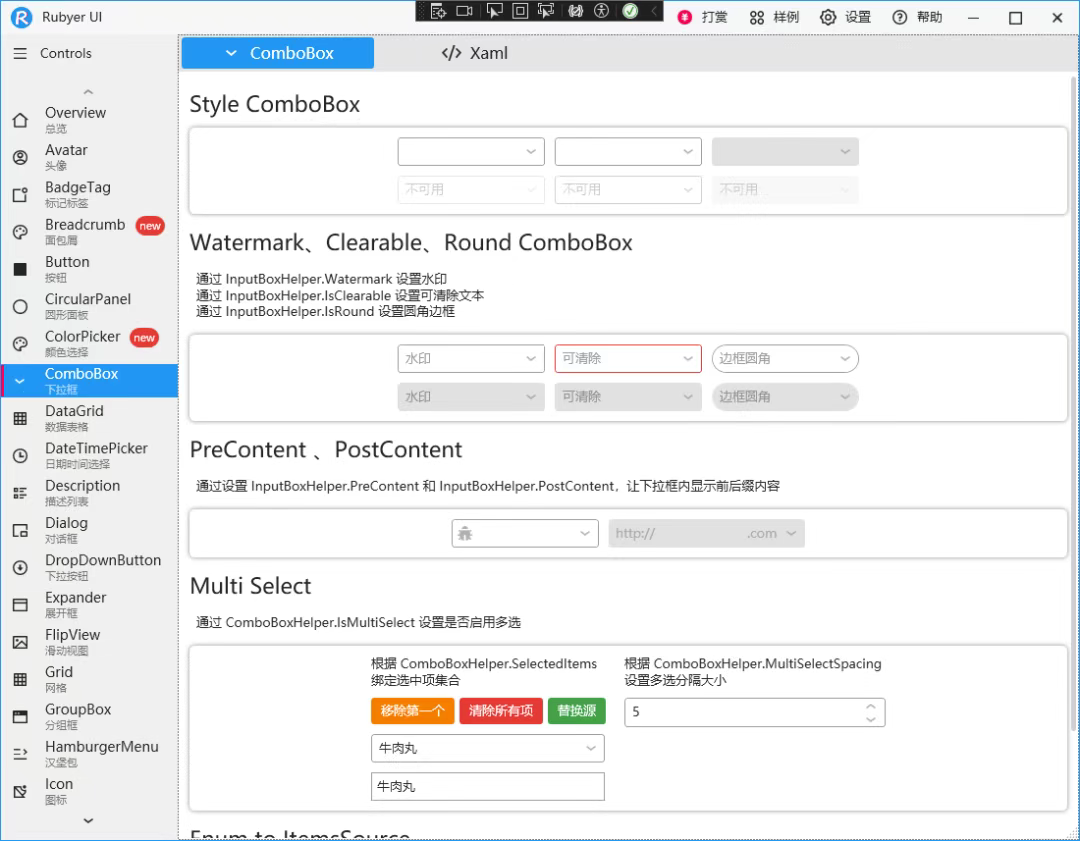The image size is (1080, 841).
Task: Switch to the Xaml tab
Action: point(475,53)
